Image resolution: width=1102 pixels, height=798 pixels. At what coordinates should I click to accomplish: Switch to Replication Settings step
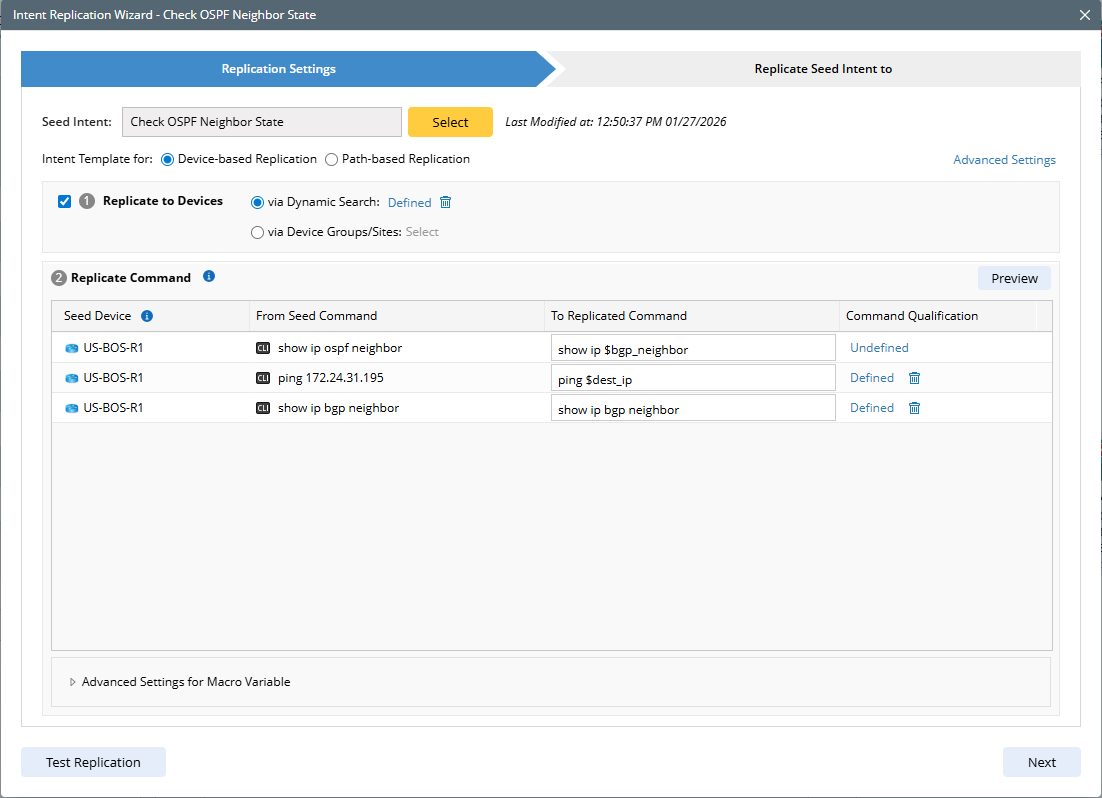(x=278, y=69)
